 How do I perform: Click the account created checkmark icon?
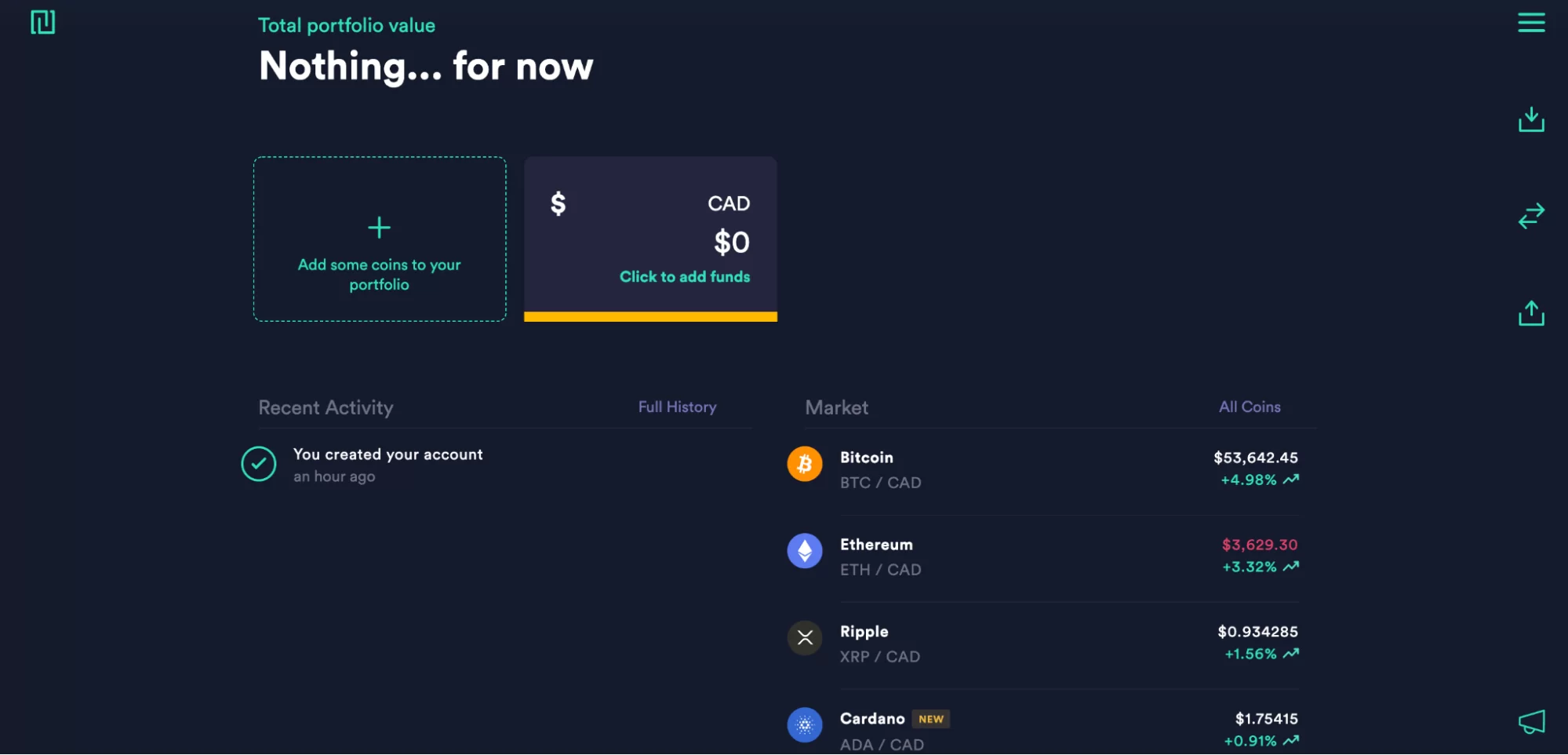(258, 464)
